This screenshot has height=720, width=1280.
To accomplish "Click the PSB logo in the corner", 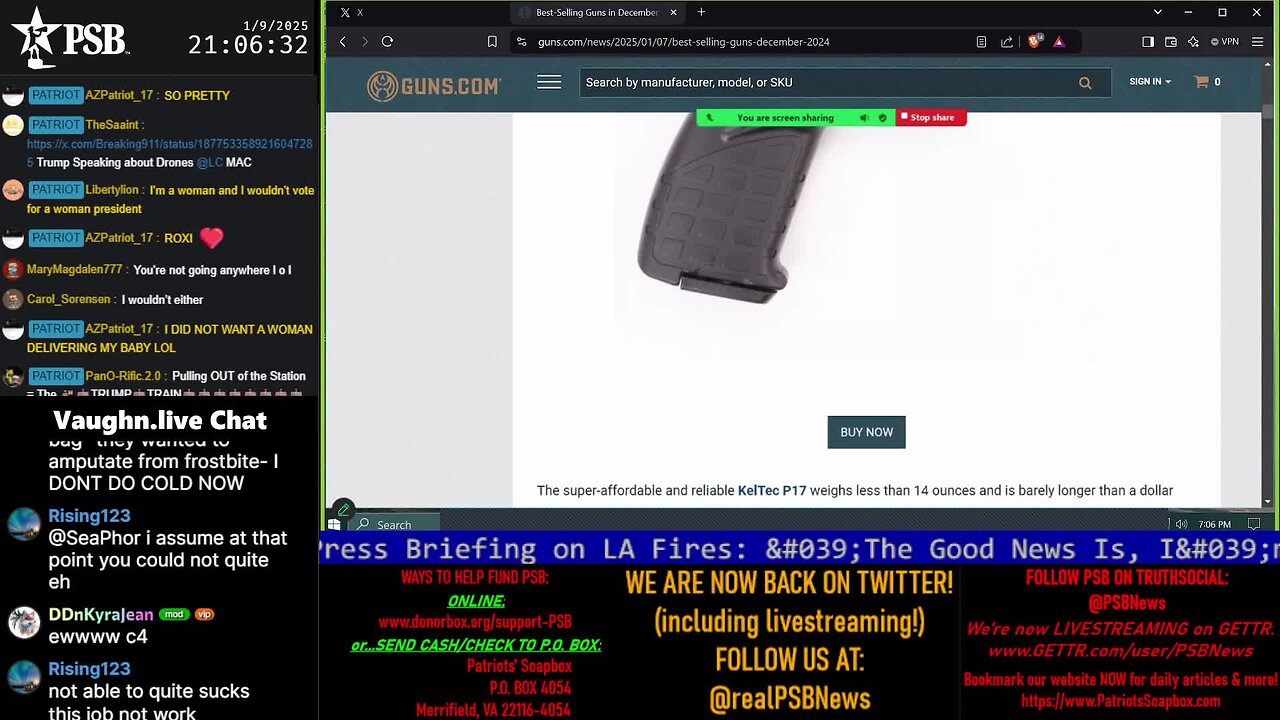I will coord(70,38).
